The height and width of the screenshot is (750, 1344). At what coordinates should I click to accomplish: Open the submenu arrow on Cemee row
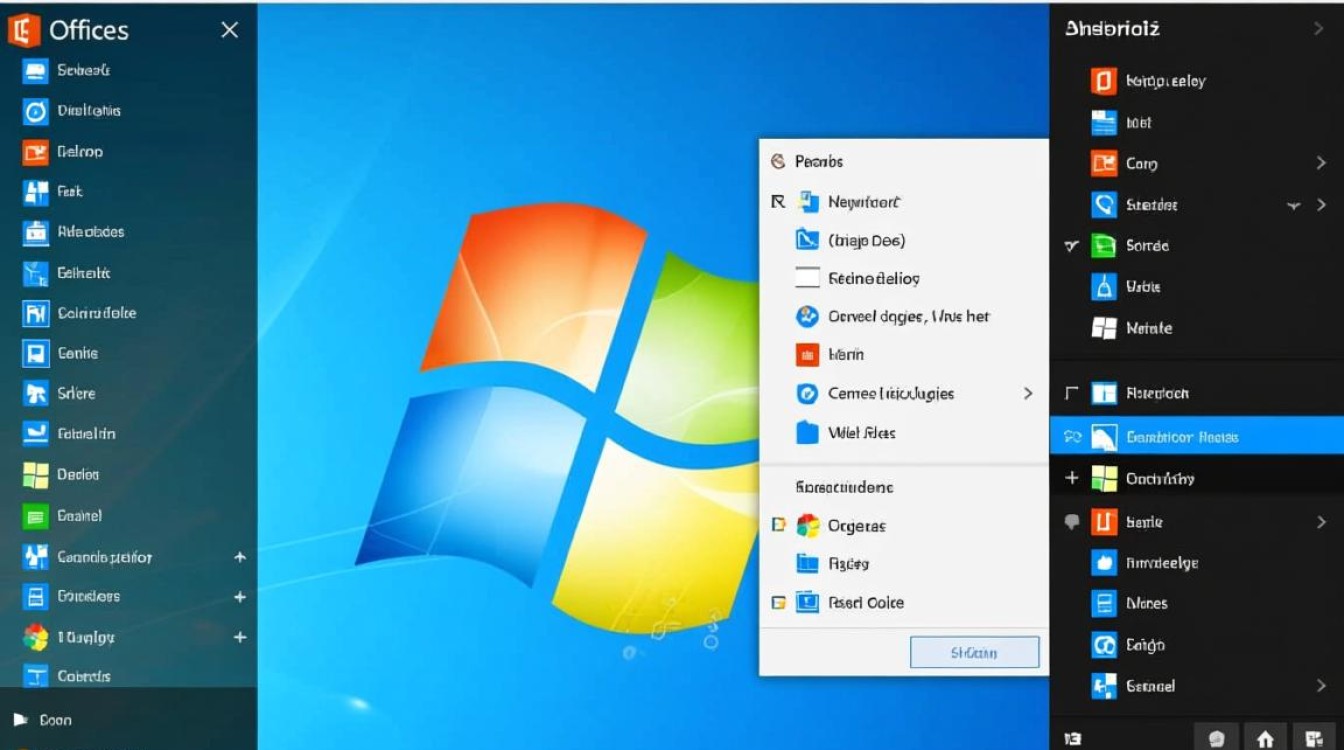[x=1028, y=394]
